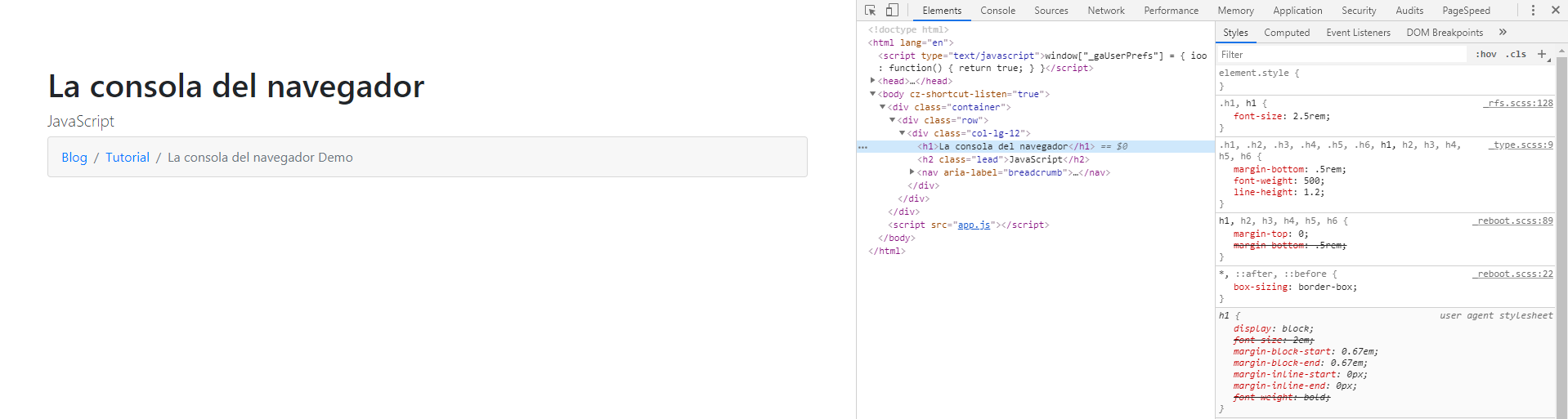Screen dimensions: 1568x419
Task: Activate the inspect element picker icon
Action: click(870, 11)
